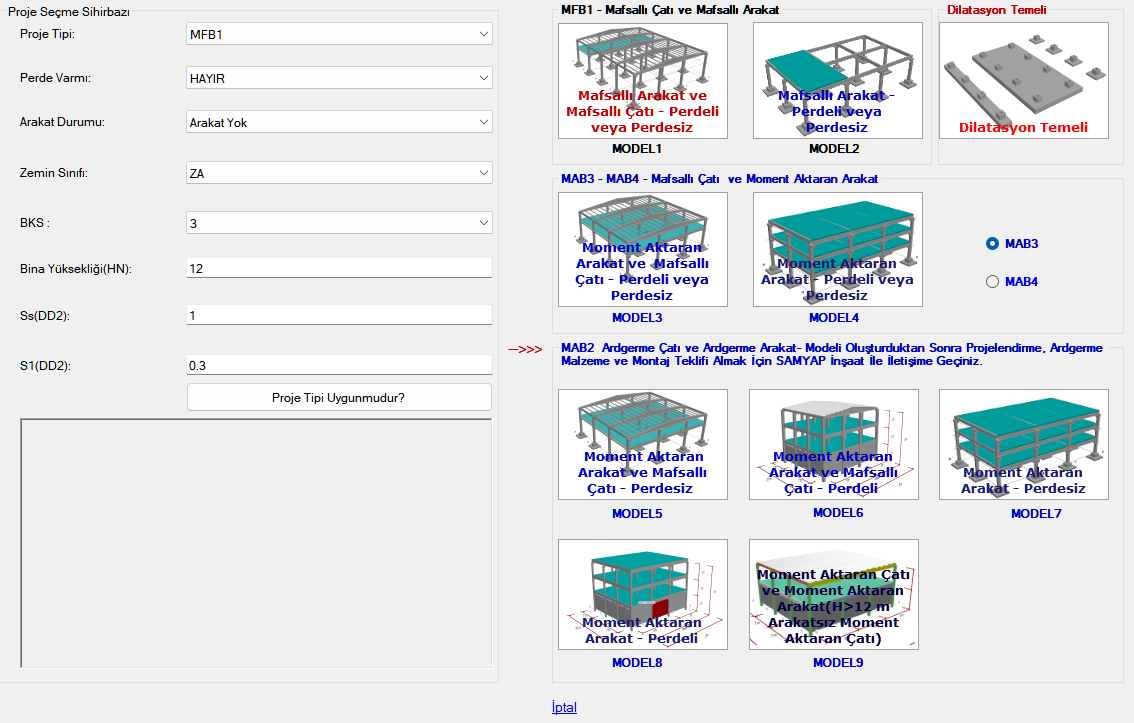Pick the MODEL8 building thumbnail

(x=642, y=594)
